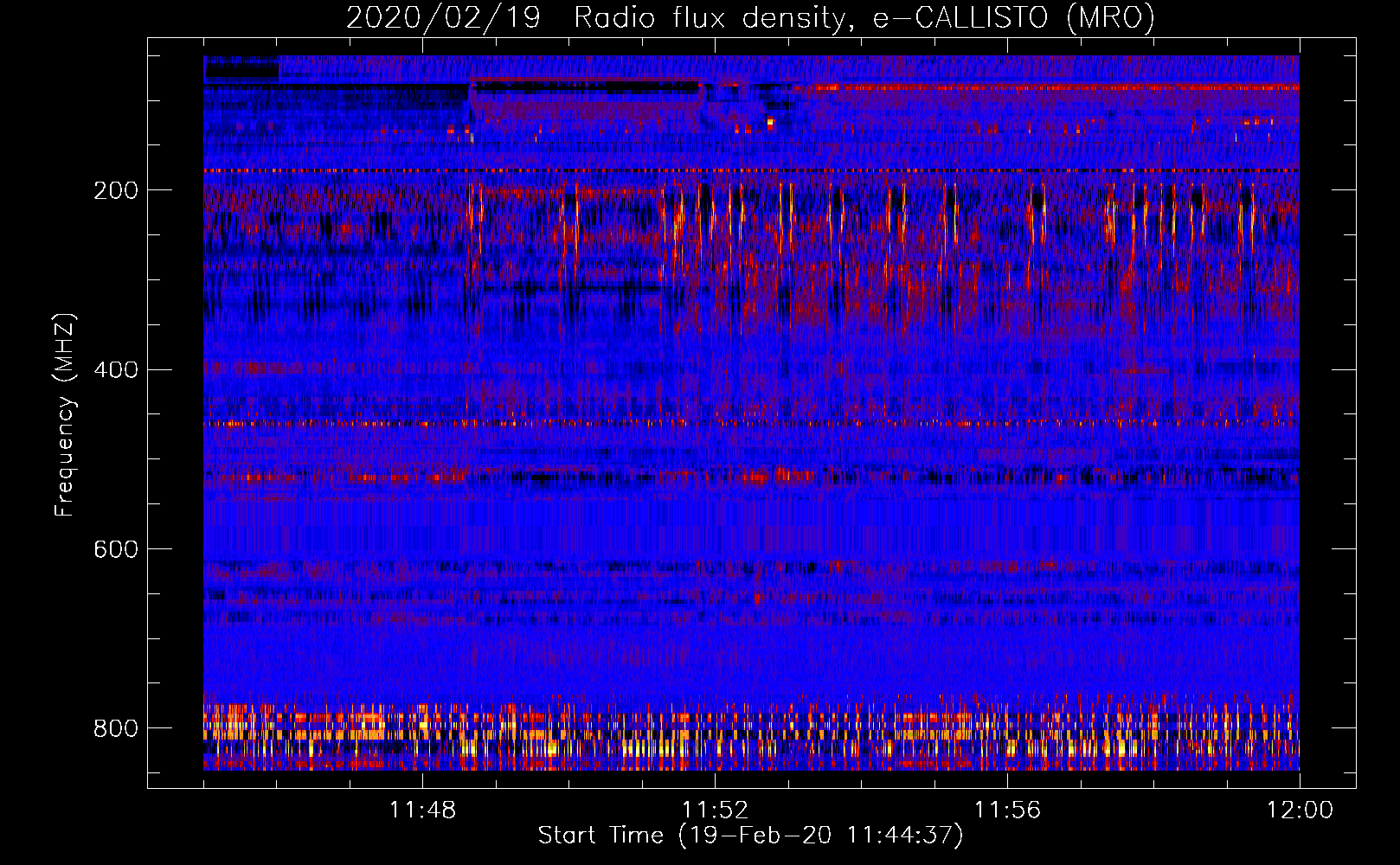
Task: Click the 'Start Time (19-Feb-20 11:44:37)' axis label
Action: 750,836
